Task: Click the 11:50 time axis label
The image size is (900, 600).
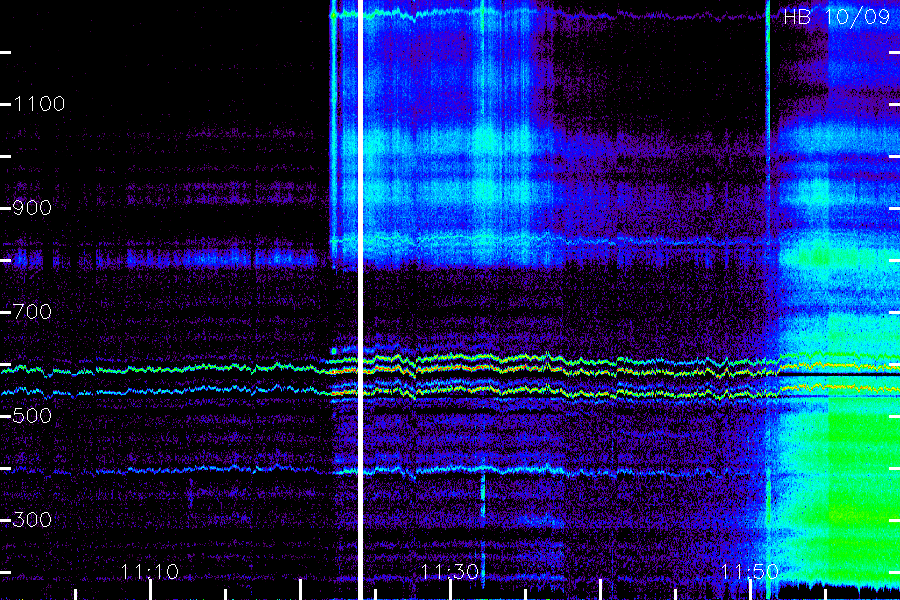Action: [x=750, y=571]
